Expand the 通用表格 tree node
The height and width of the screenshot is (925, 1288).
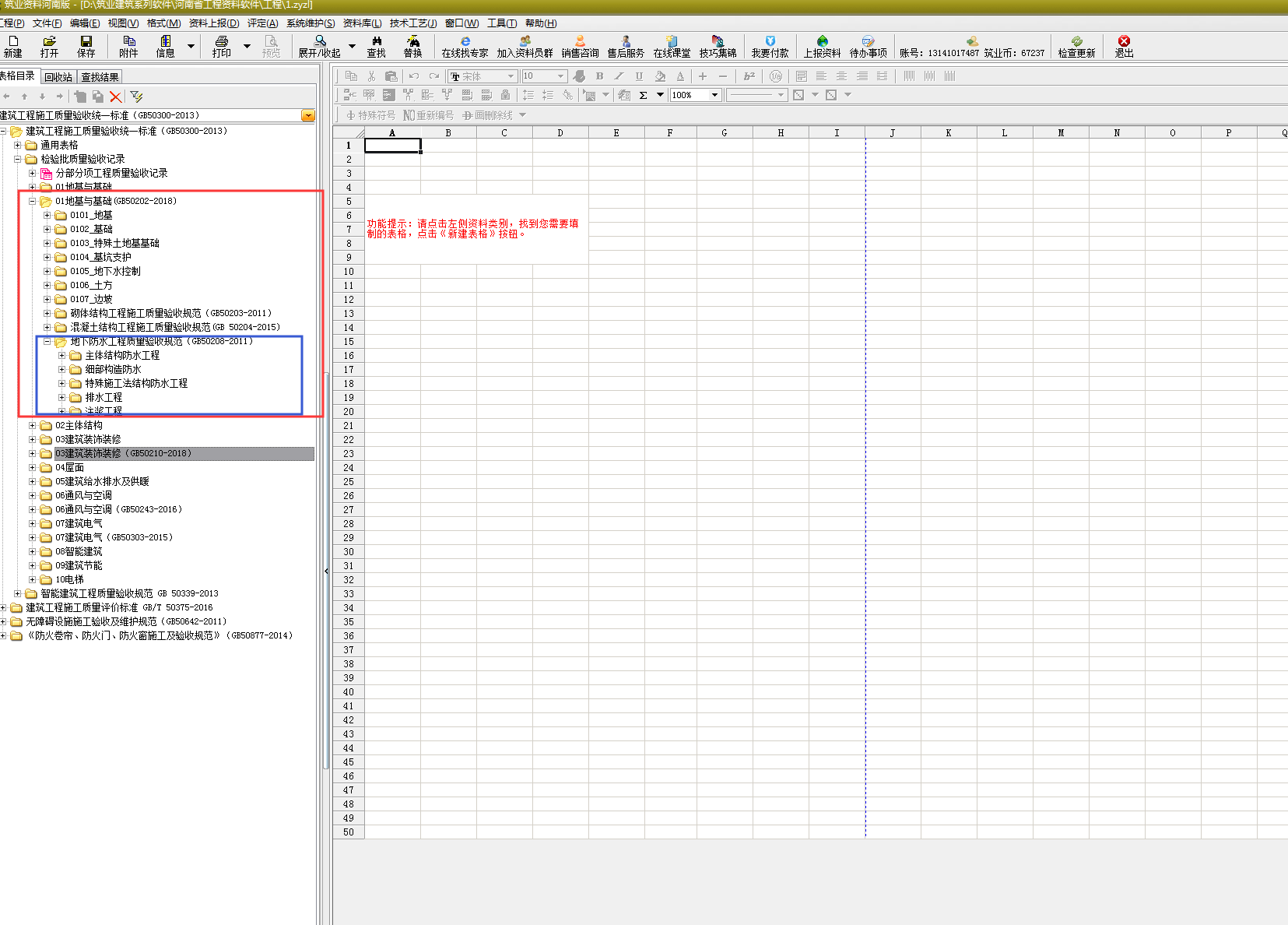[18, 145]
